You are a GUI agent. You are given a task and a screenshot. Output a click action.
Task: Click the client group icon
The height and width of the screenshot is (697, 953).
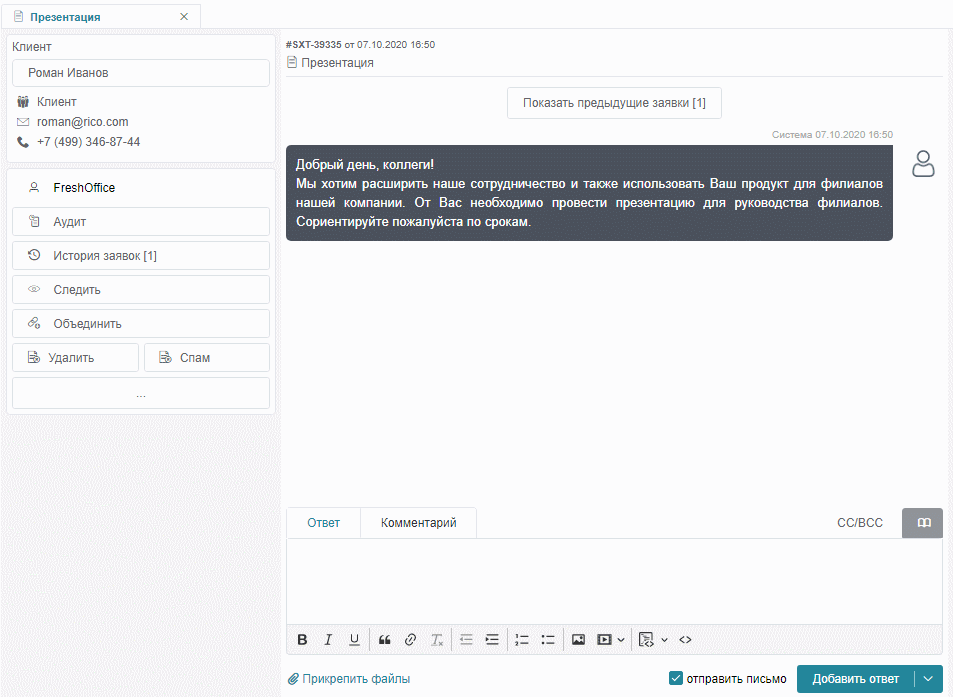pyautogui.click(x=23, y=101)
